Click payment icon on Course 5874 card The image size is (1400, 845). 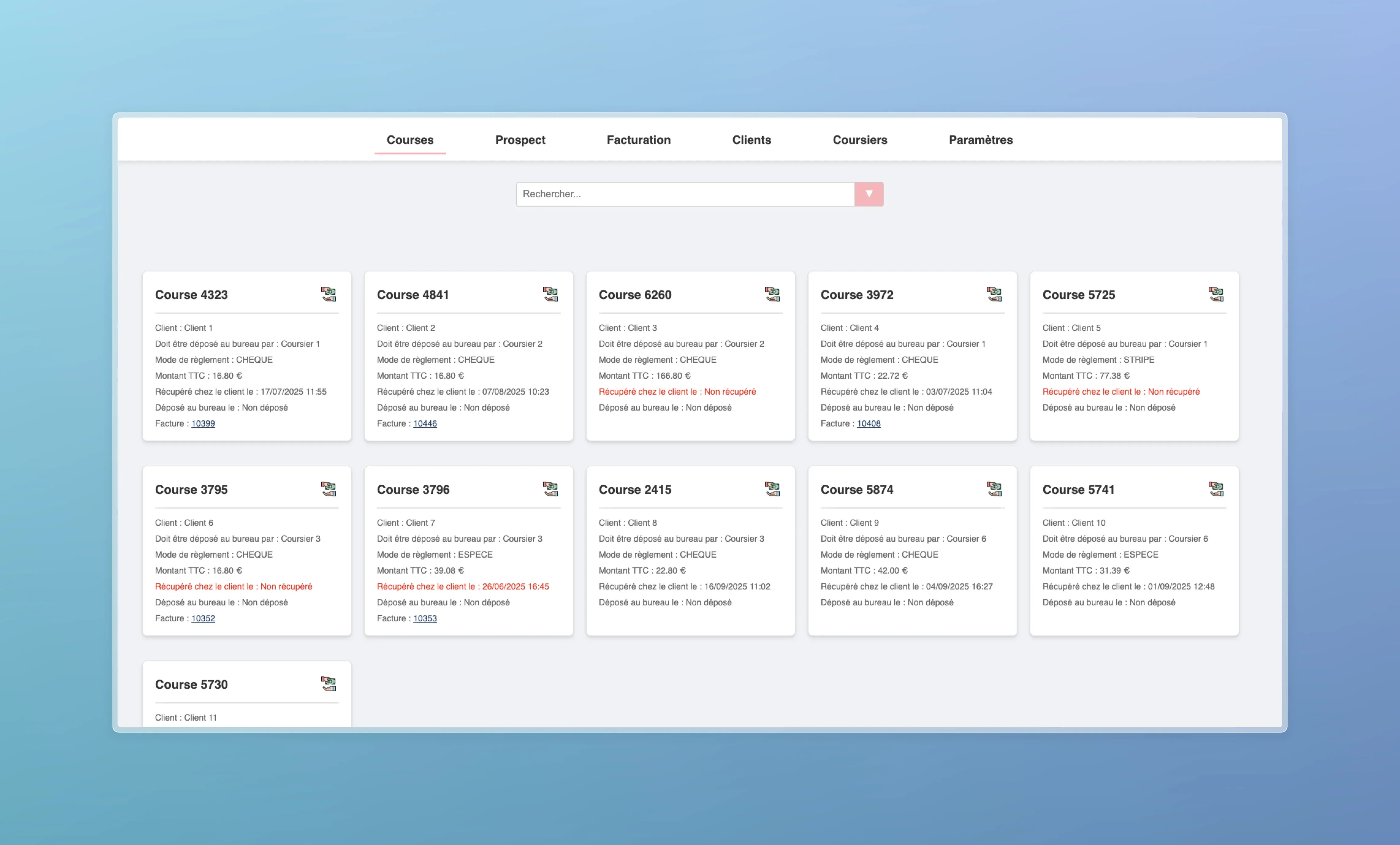point(994,489)
